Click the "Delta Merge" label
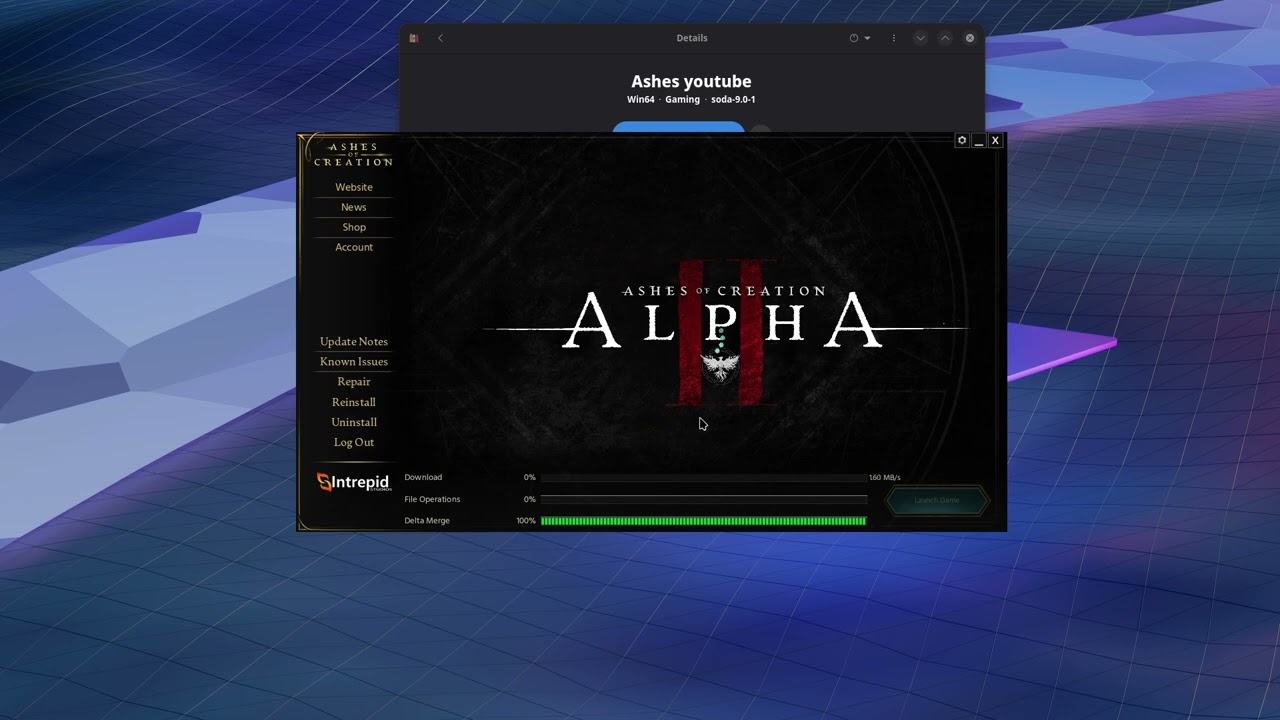Viewport: 1280px width, 720px height. point(427,521)
